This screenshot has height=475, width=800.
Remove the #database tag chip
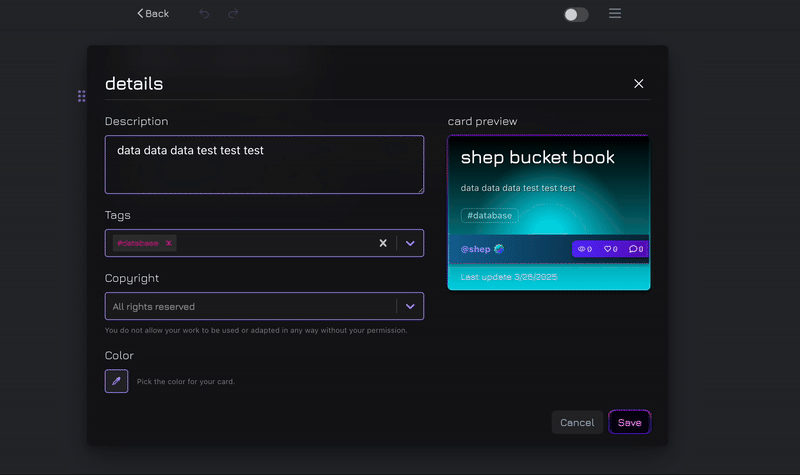169,243
